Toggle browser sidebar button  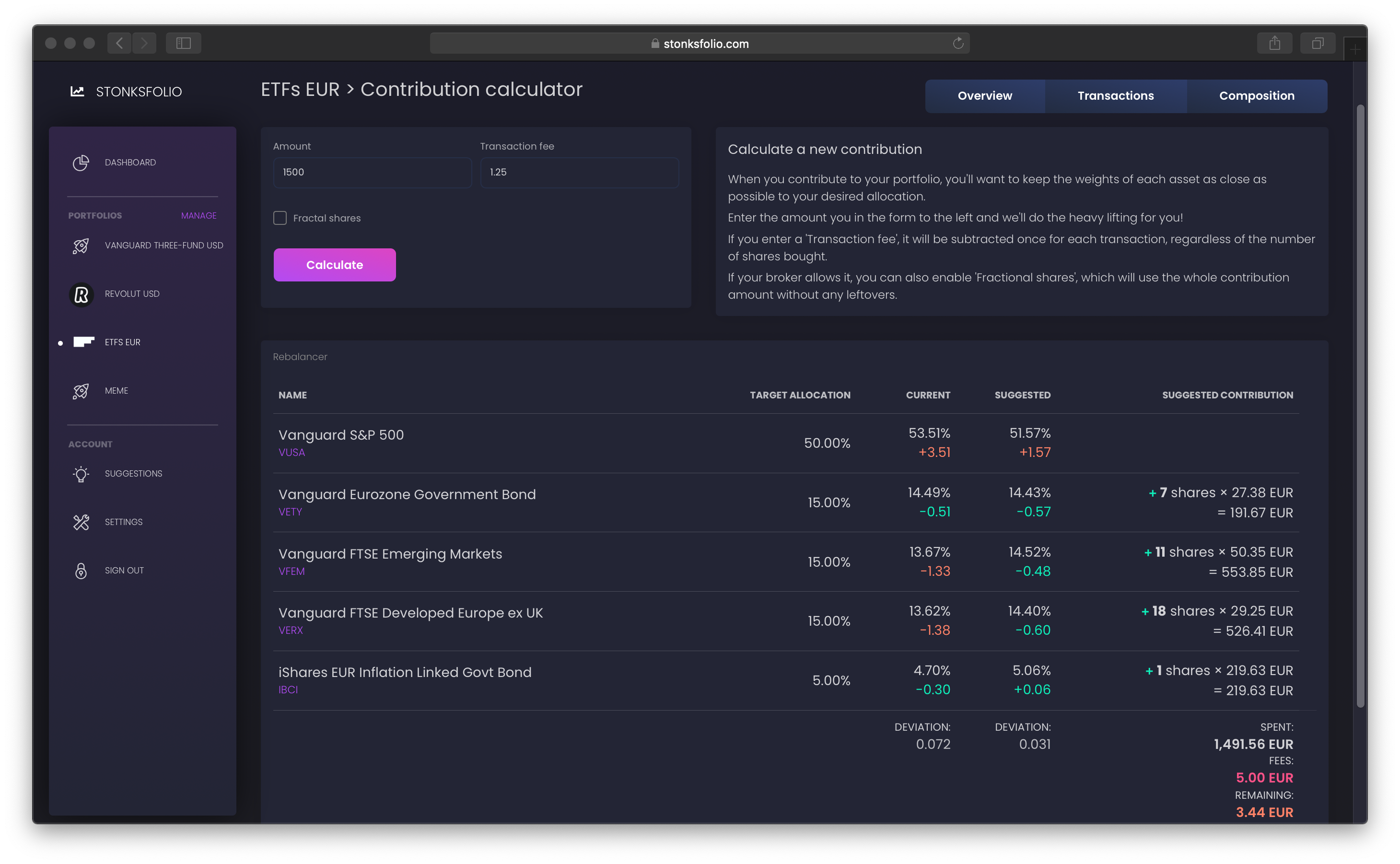(x=184, y=44)
